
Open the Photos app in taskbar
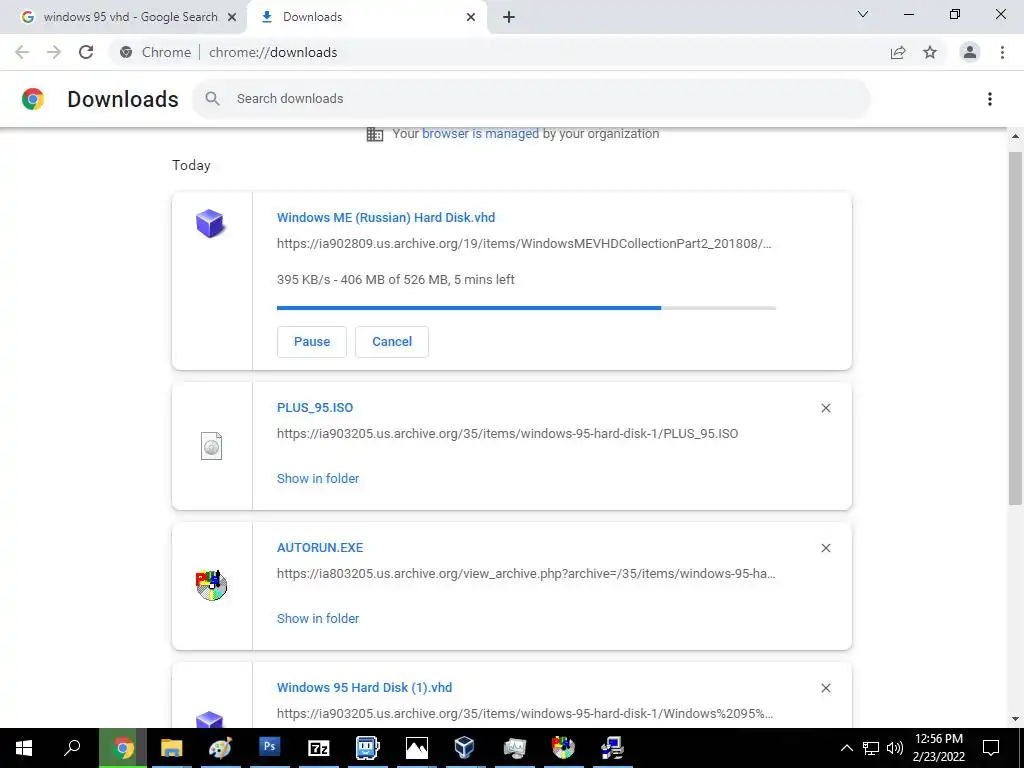coord(417,748)
